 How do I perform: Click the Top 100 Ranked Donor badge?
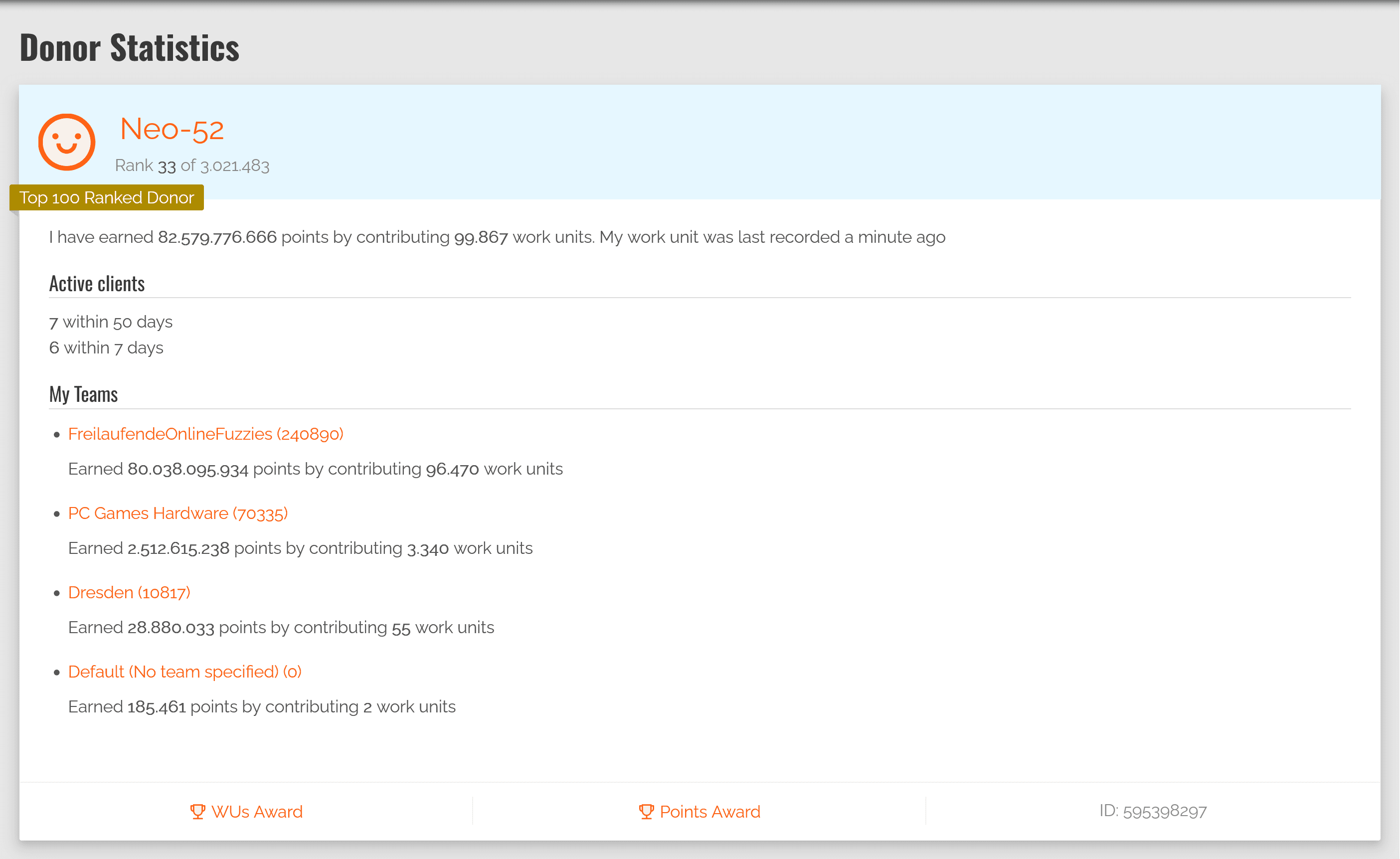[107, 198]
